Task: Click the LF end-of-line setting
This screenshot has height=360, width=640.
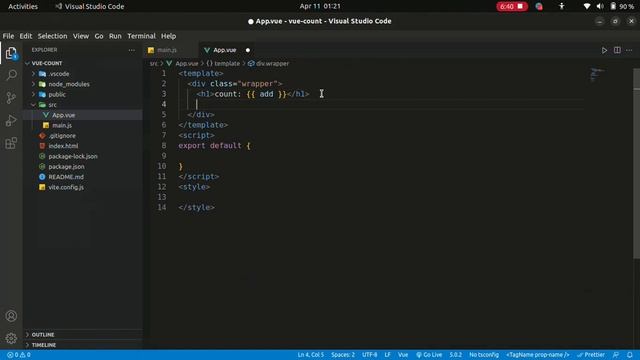Action: [387, 355]
